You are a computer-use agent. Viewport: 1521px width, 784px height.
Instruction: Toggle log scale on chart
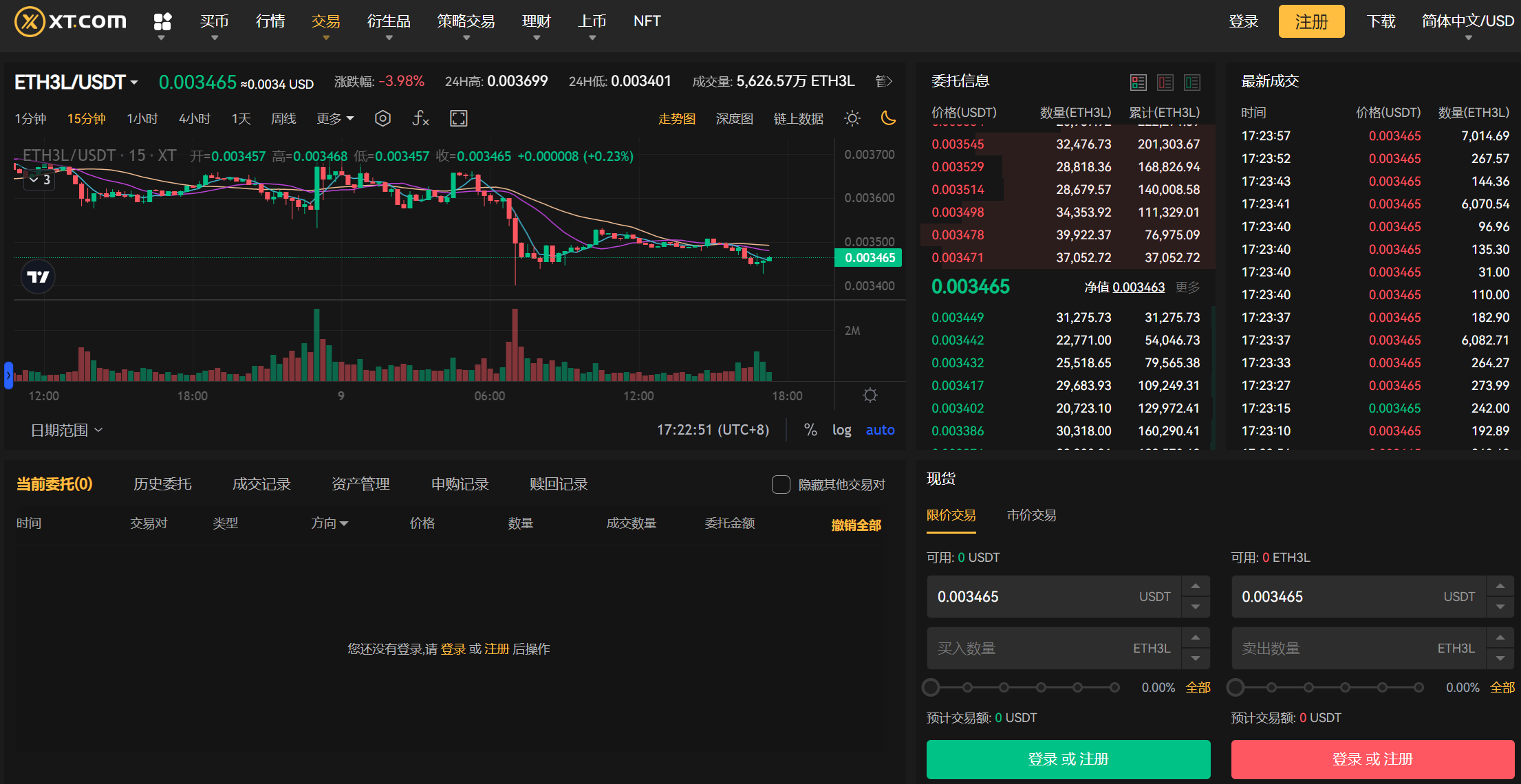(841, 430)
